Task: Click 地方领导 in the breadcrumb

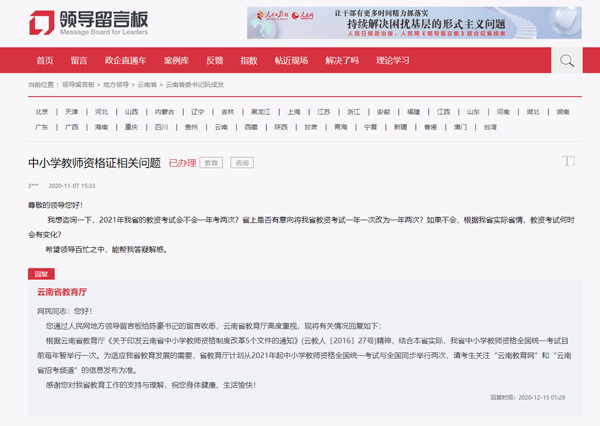Action: [x=115, y=85]
